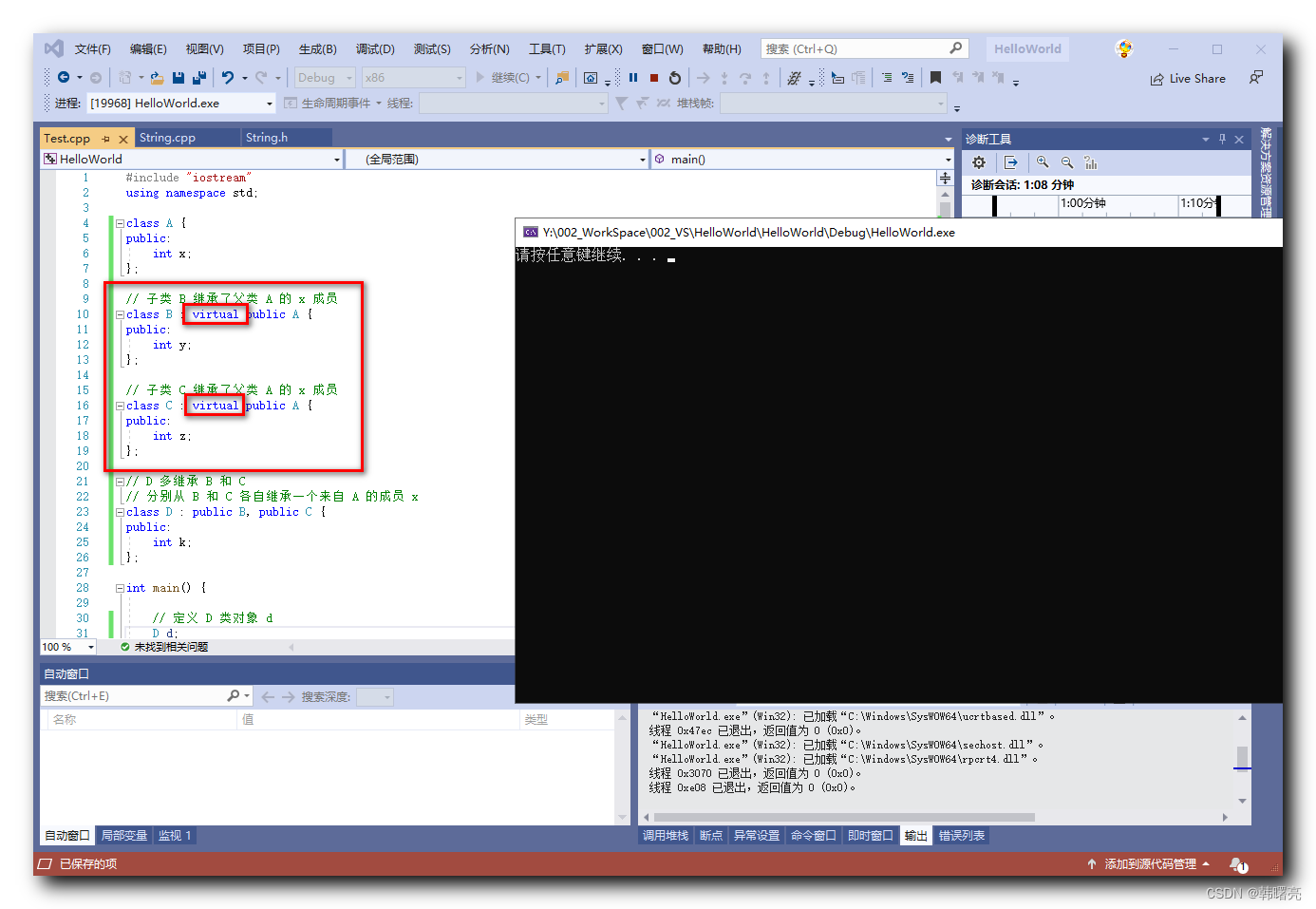
Task: Click the diagnostics select tools export icon
Action: [x=1010, y=162]
